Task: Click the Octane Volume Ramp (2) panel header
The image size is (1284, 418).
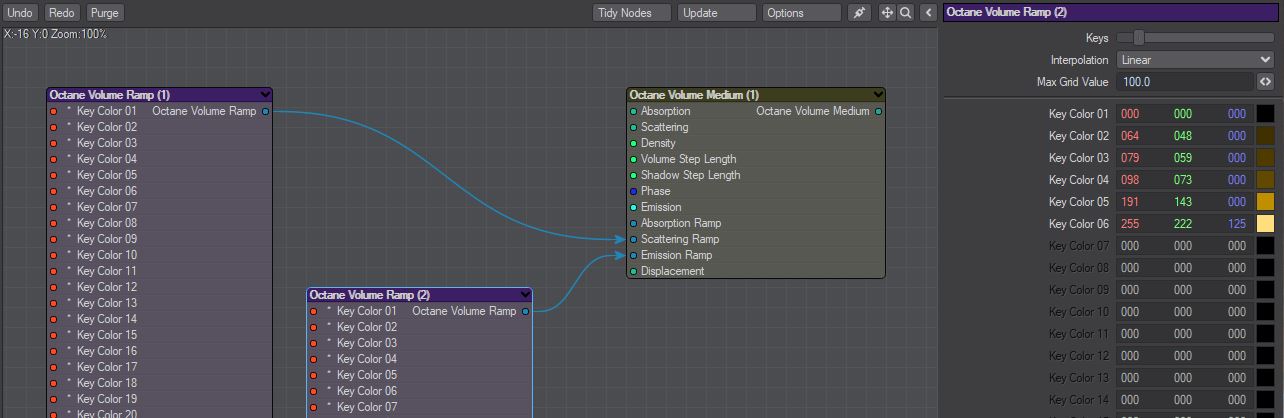Action: tap(1112, 13)
